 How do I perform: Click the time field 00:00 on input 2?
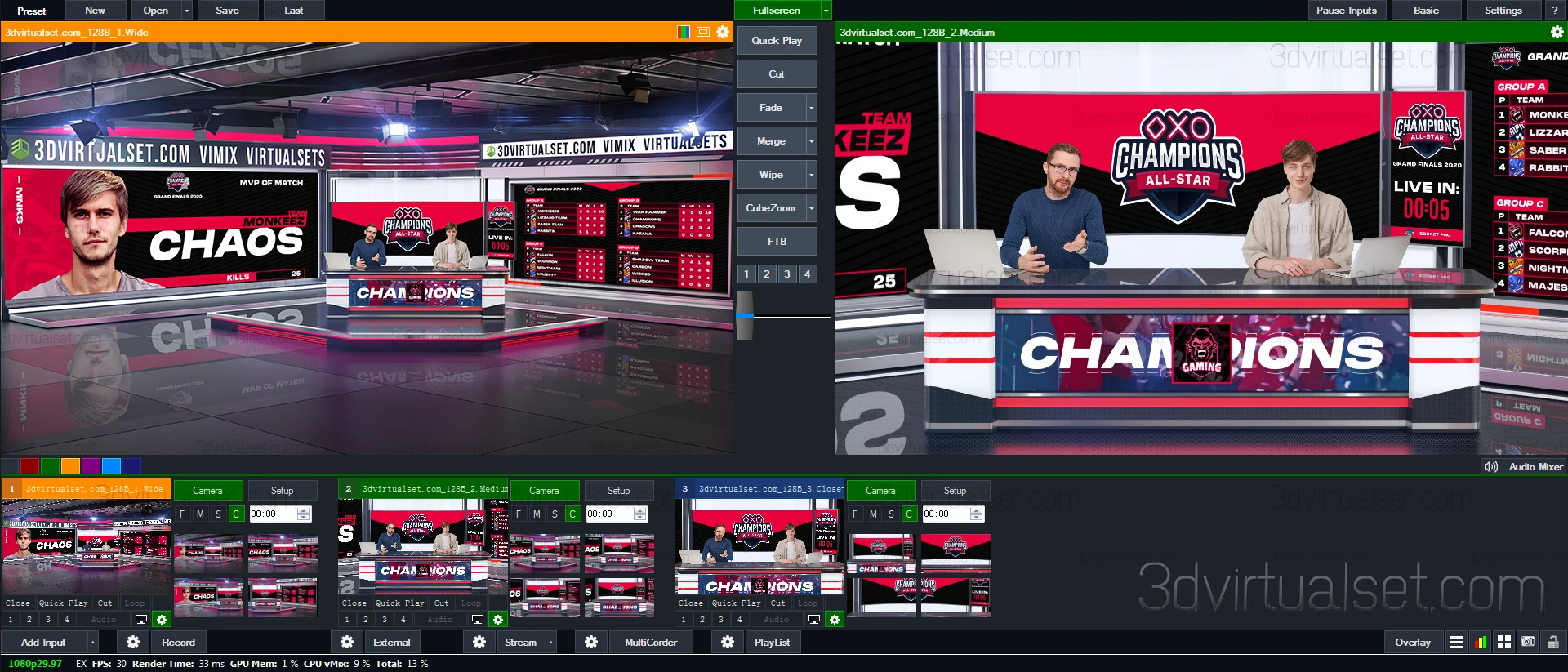(x=611, y=514)
